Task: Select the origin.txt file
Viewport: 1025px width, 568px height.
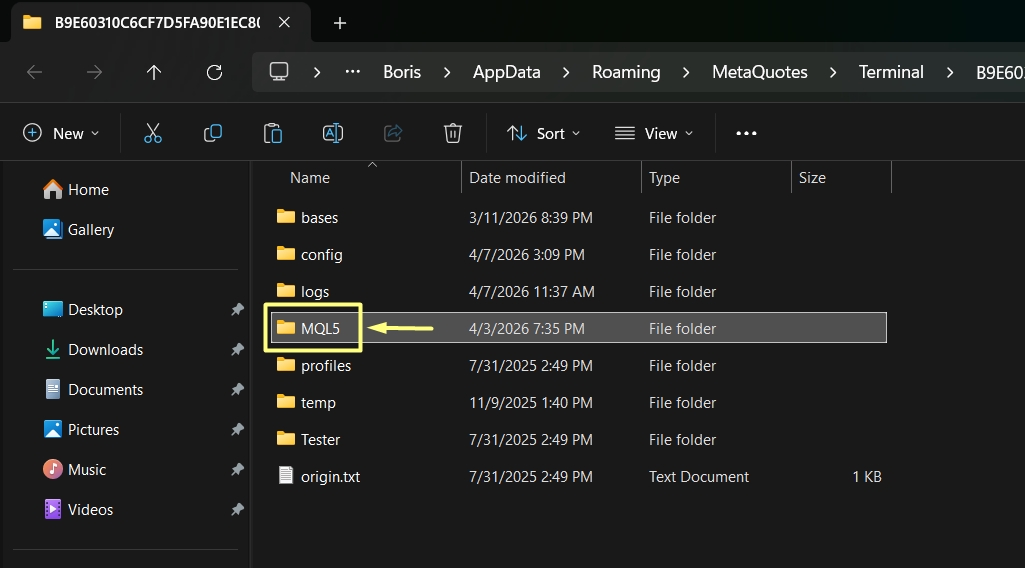Action: (330, 477)
